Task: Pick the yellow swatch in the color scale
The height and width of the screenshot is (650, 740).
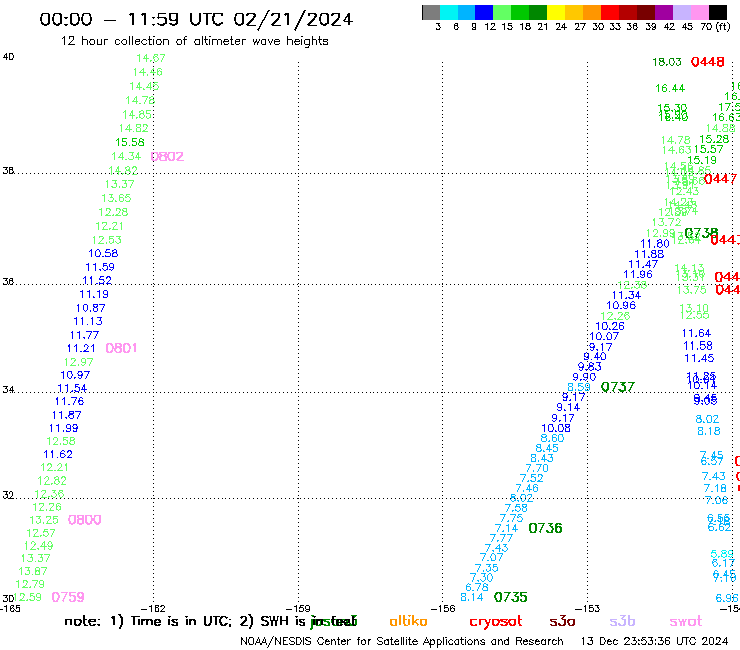Action: (556, 12)
